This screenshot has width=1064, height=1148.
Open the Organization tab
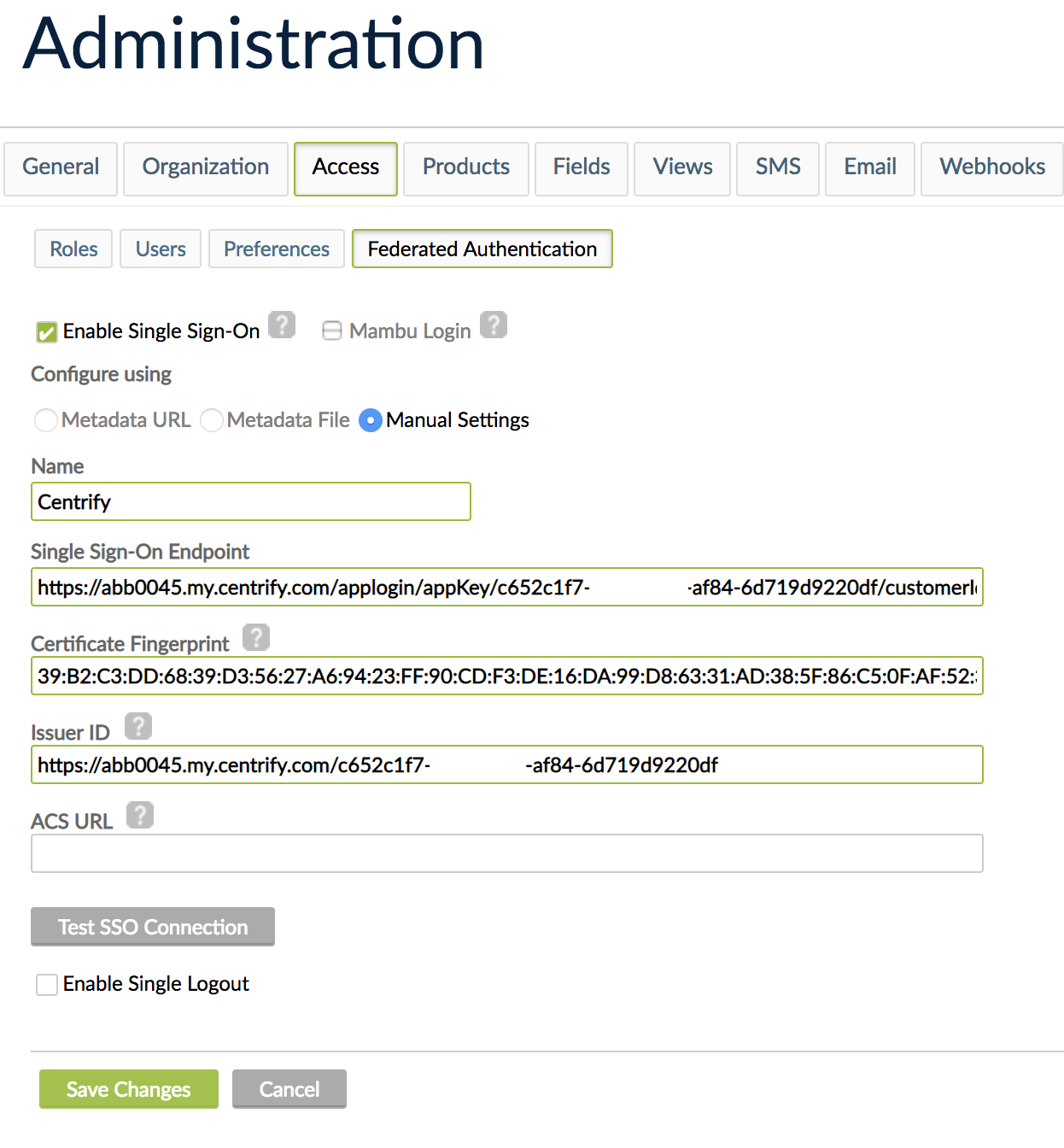(x=205, y=167)
